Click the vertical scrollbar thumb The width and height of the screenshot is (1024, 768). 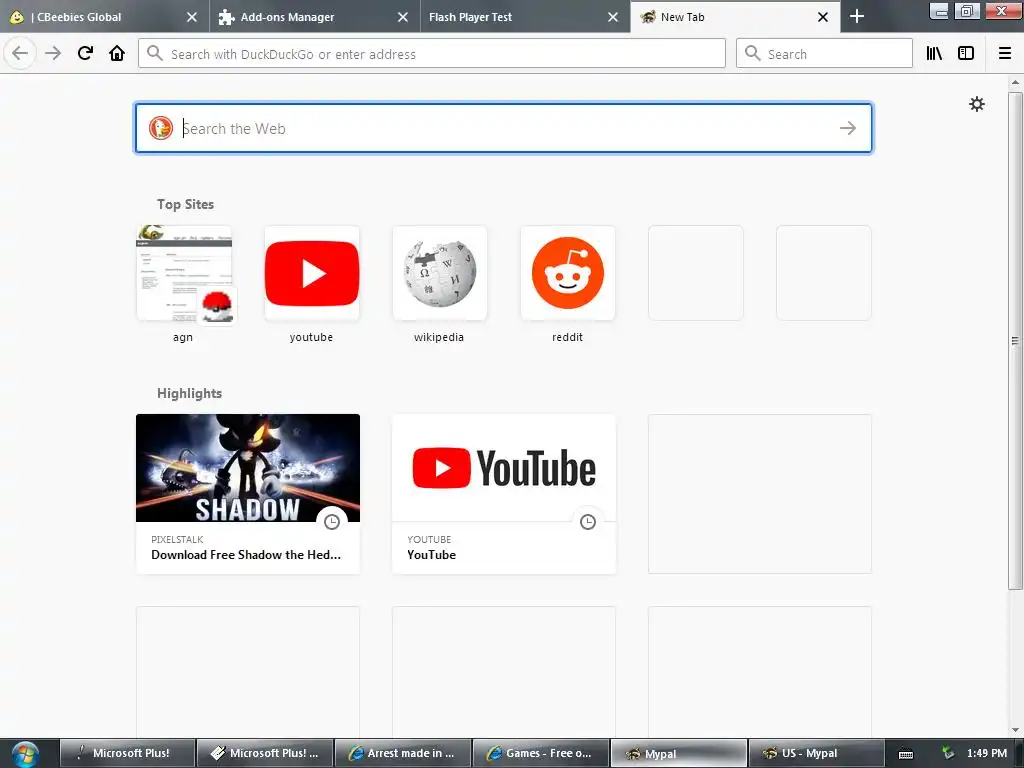coord(1015,340)
